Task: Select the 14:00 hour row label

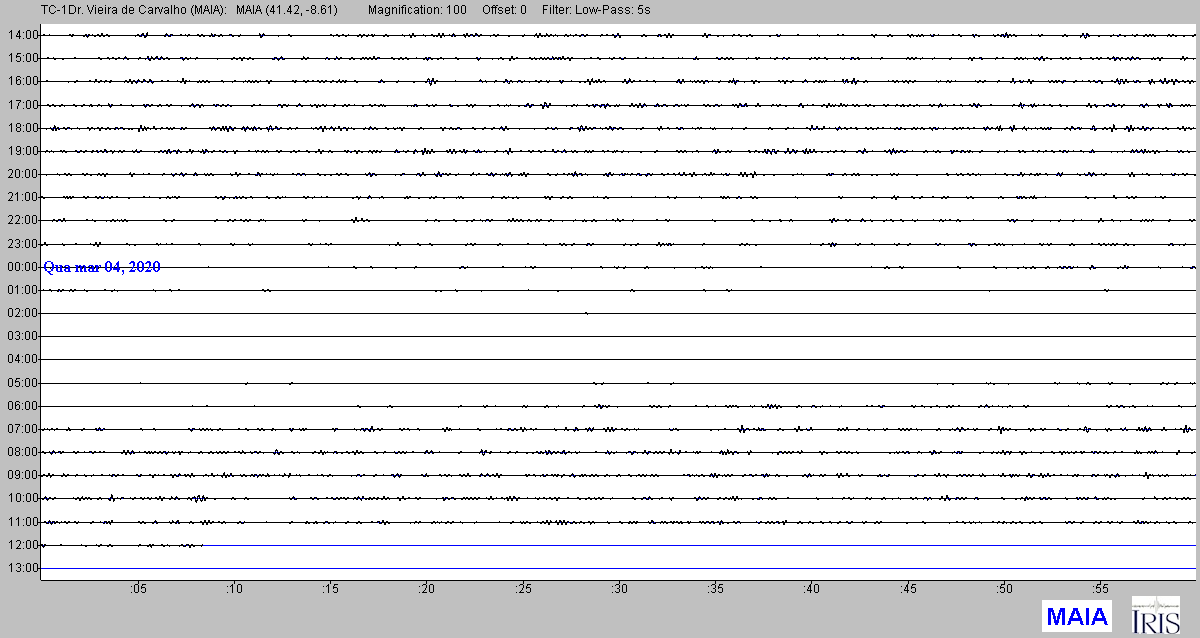Action: click(x=22, y=35)
